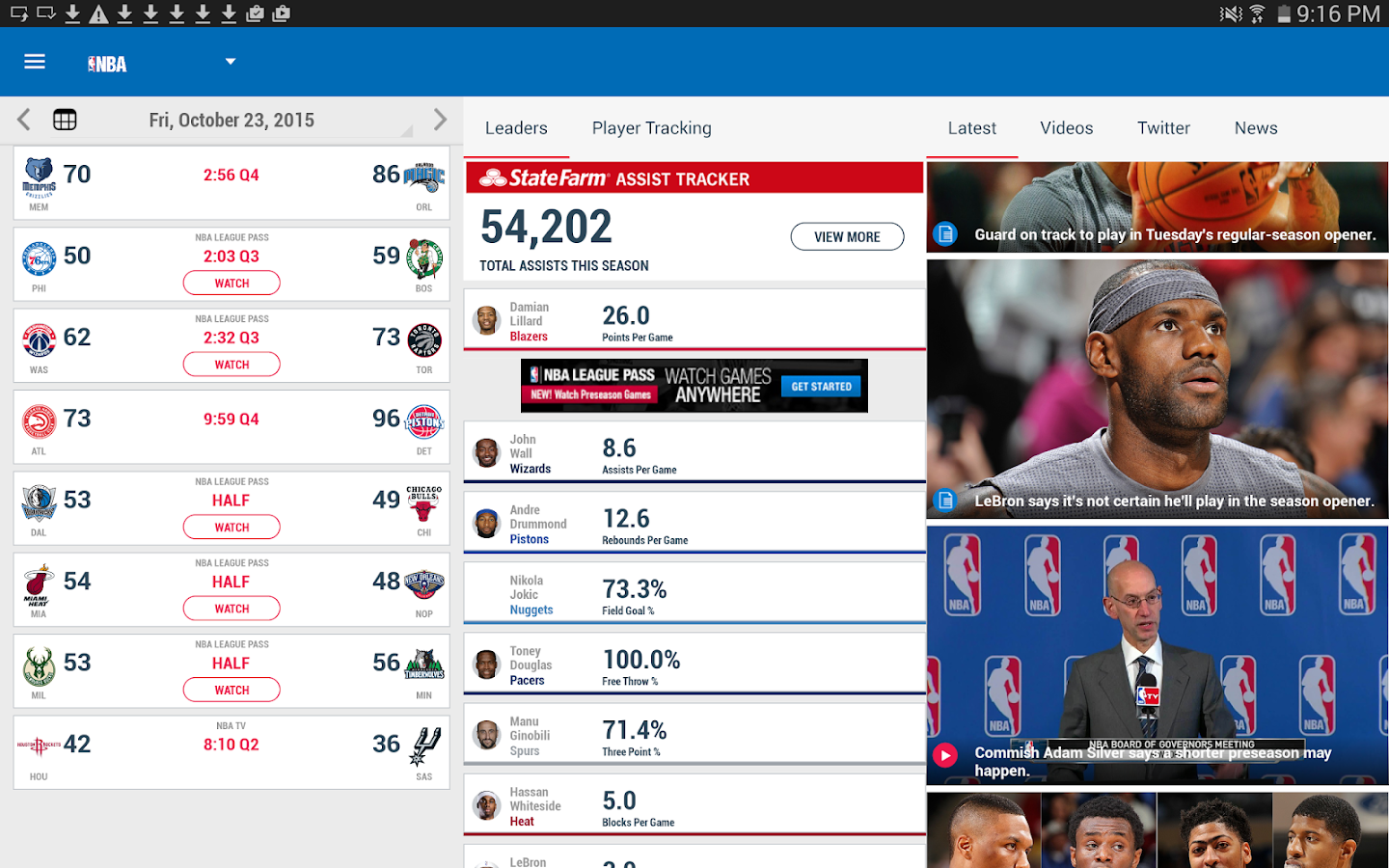The width and height of the screenshot is (1389, 868).
Task: Open Hassan Whiteside blocks row
Action: coord(694,804)
